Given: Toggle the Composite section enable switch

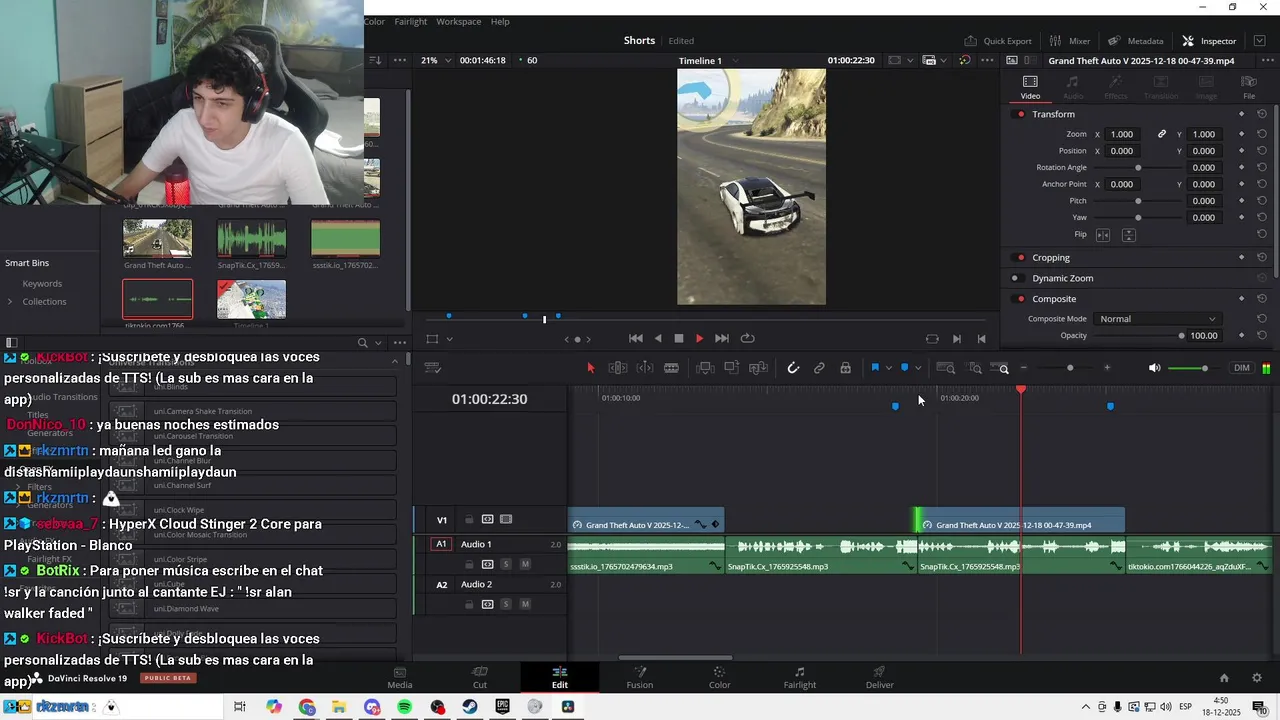Looking at the screenshot, I should pyautogui.click(x=1020, y=299).
